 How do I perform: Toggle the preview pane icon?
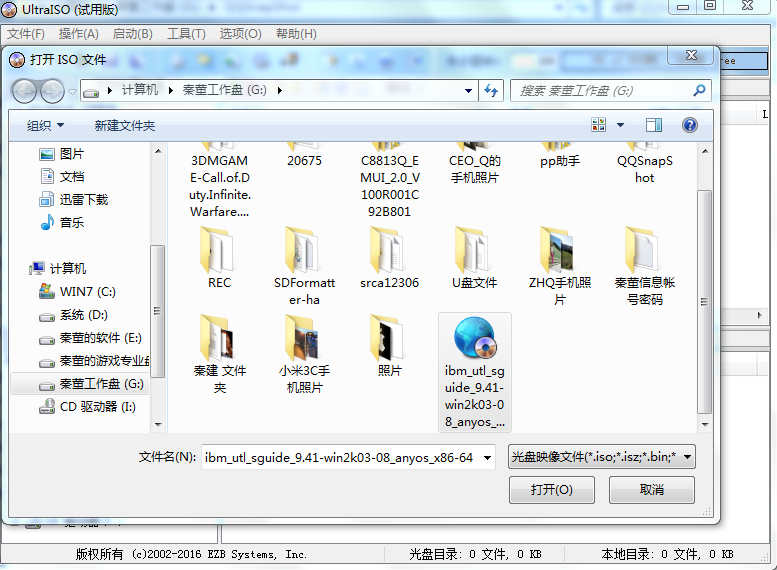(x=654, y=125)
